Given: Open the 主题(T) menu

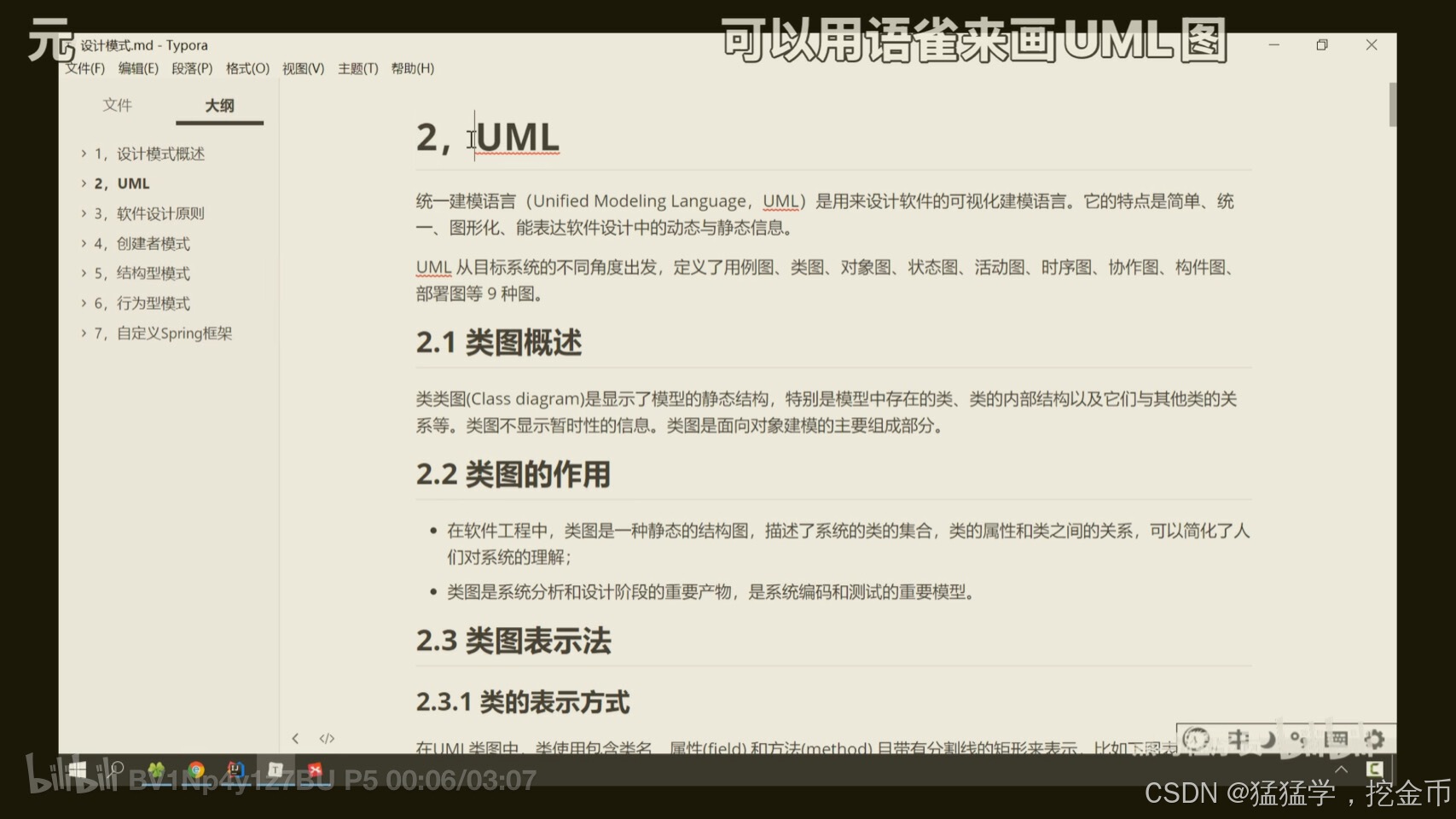Looking at the screenshot, I should [x=357, y=68].
